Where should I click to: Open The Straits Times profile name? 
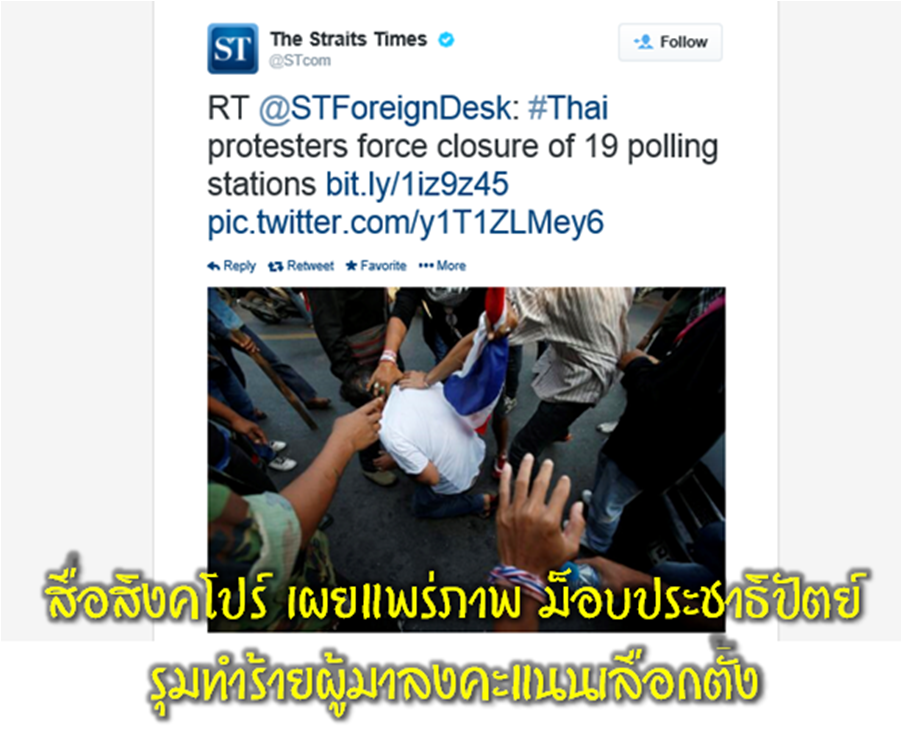(349, 40)
